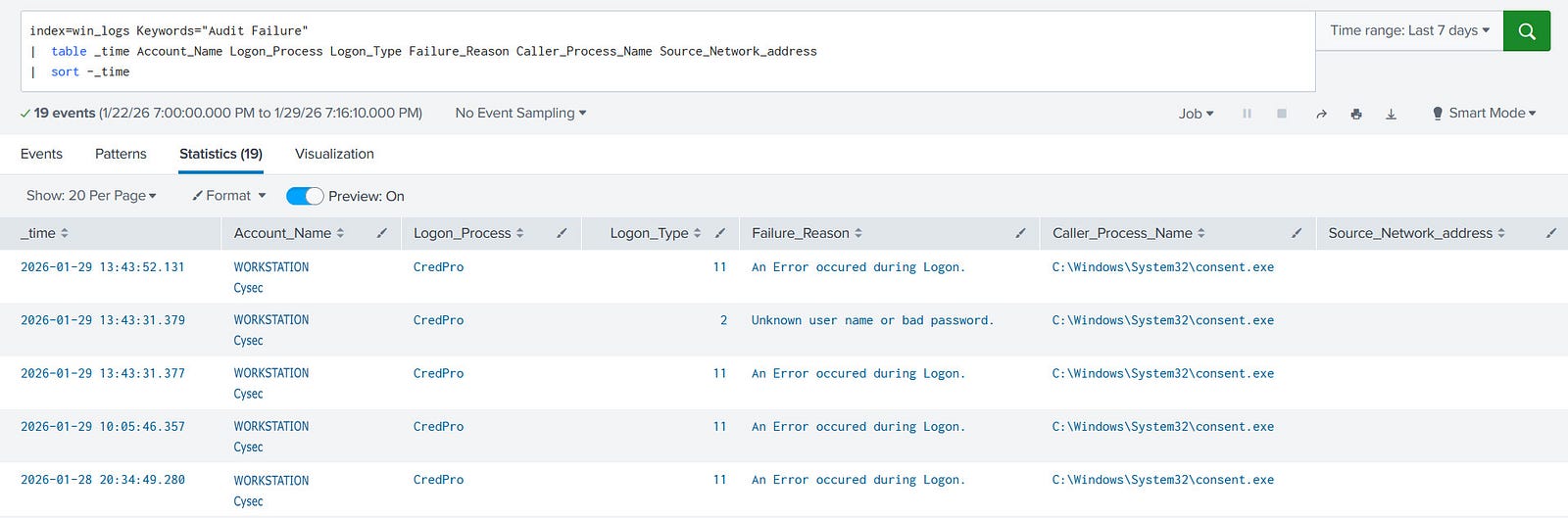This screenshot has width=1568, height=518.
Task: Click Logon_Type value 2
Action: 723,320
